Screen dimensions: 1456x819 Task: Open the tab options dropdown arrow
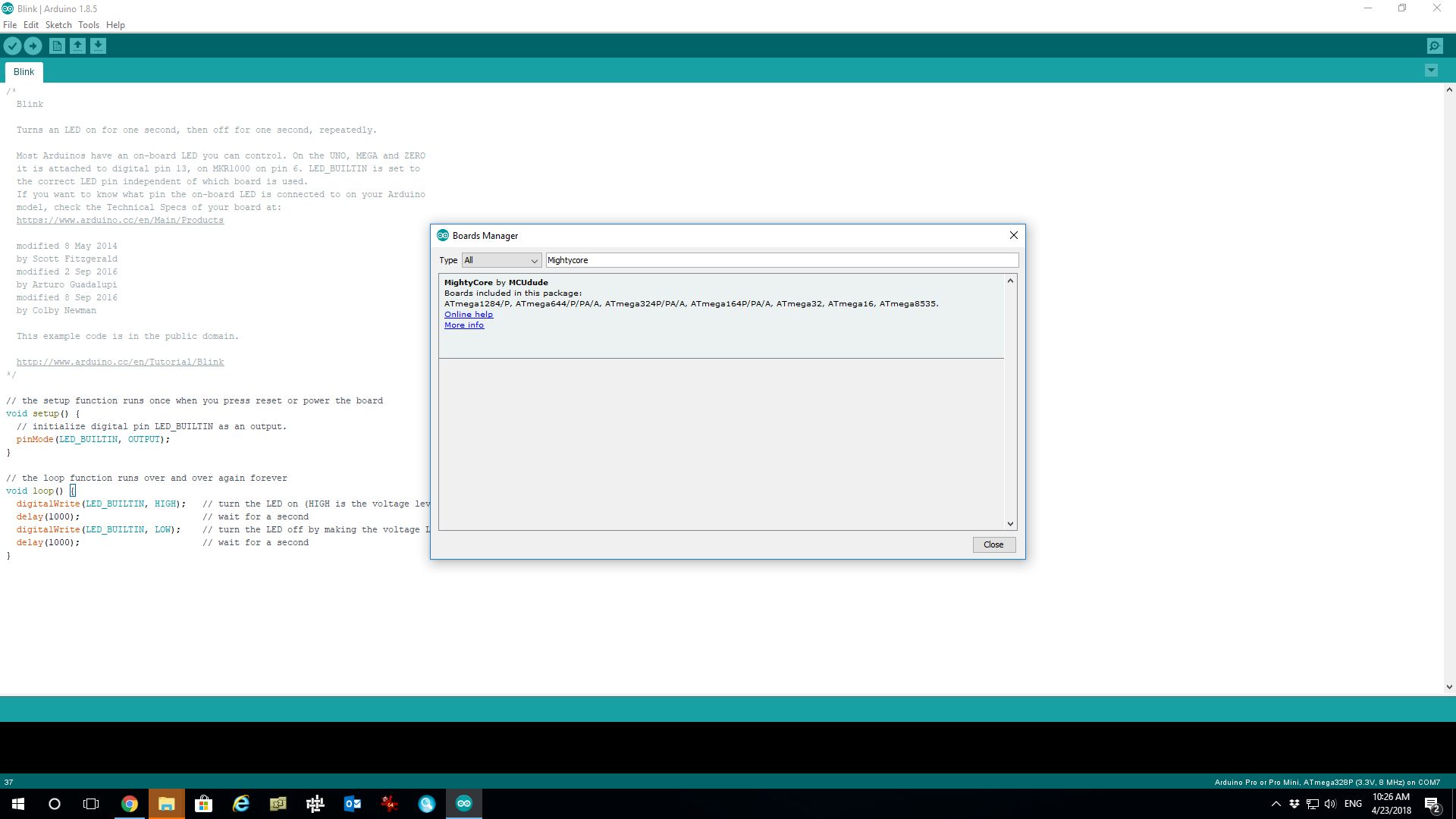(x=1431, y=71)
